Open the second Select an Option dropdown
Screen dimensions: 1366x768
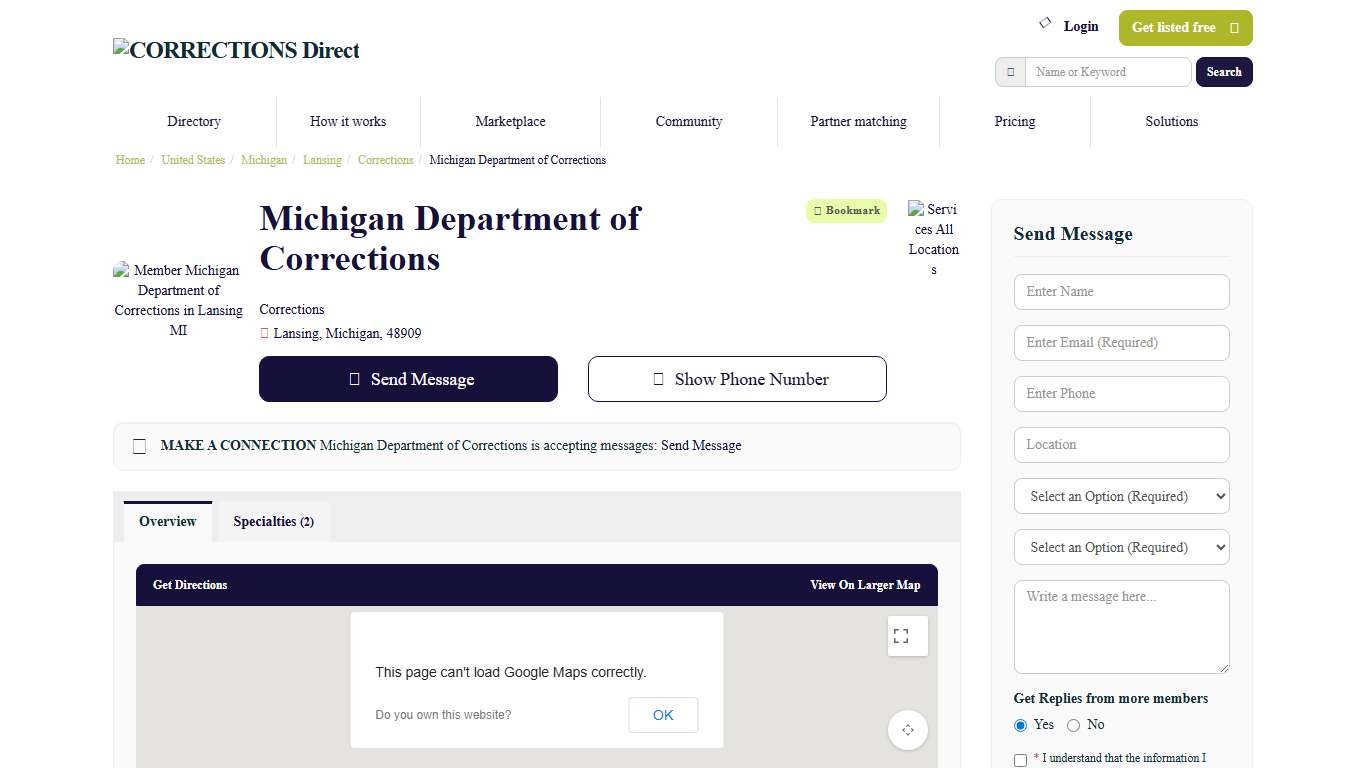(x=1121, y=547)
